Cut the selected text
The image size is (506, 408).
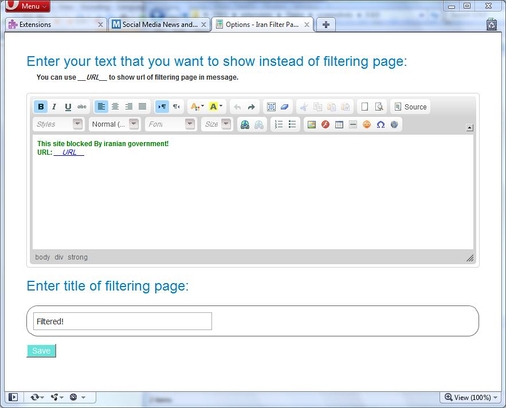[304, 107]
